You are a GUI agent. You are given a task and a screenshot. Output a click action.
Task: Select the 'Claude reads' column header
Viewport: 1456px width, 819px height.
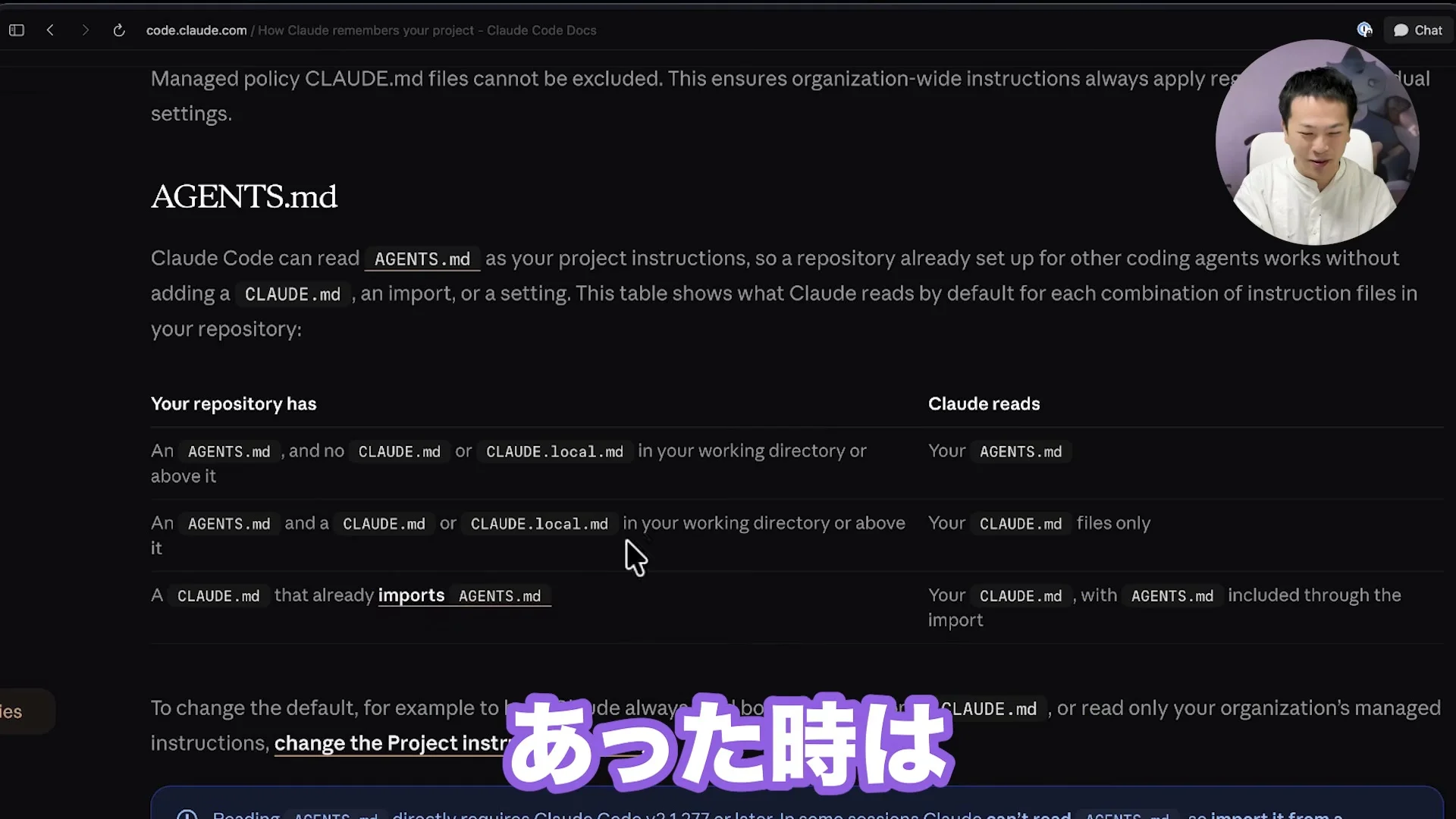pyautogui.click(x=984, y=403)
